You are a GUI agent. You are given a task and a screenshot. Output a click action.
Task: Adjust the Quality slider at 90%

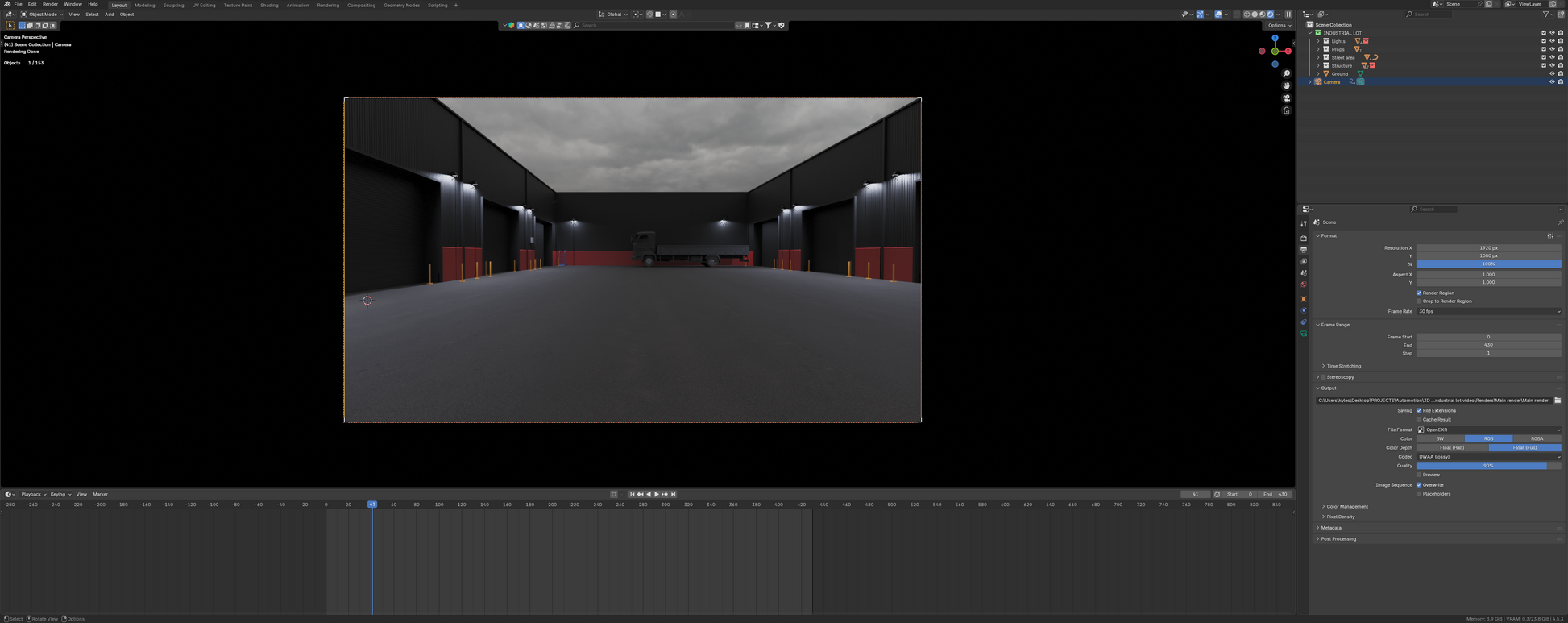pos(1488,466)
